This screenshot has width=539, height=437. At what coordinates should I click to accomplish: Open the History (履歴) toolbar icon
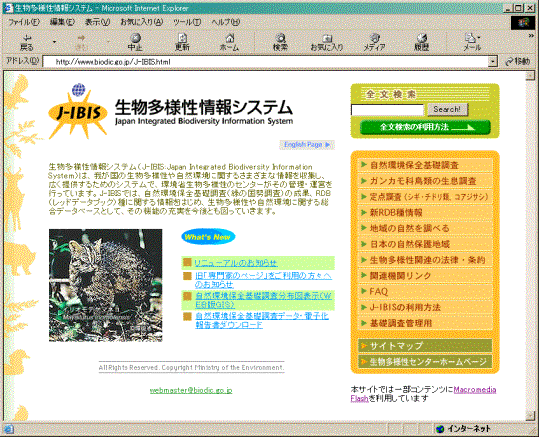421,42
